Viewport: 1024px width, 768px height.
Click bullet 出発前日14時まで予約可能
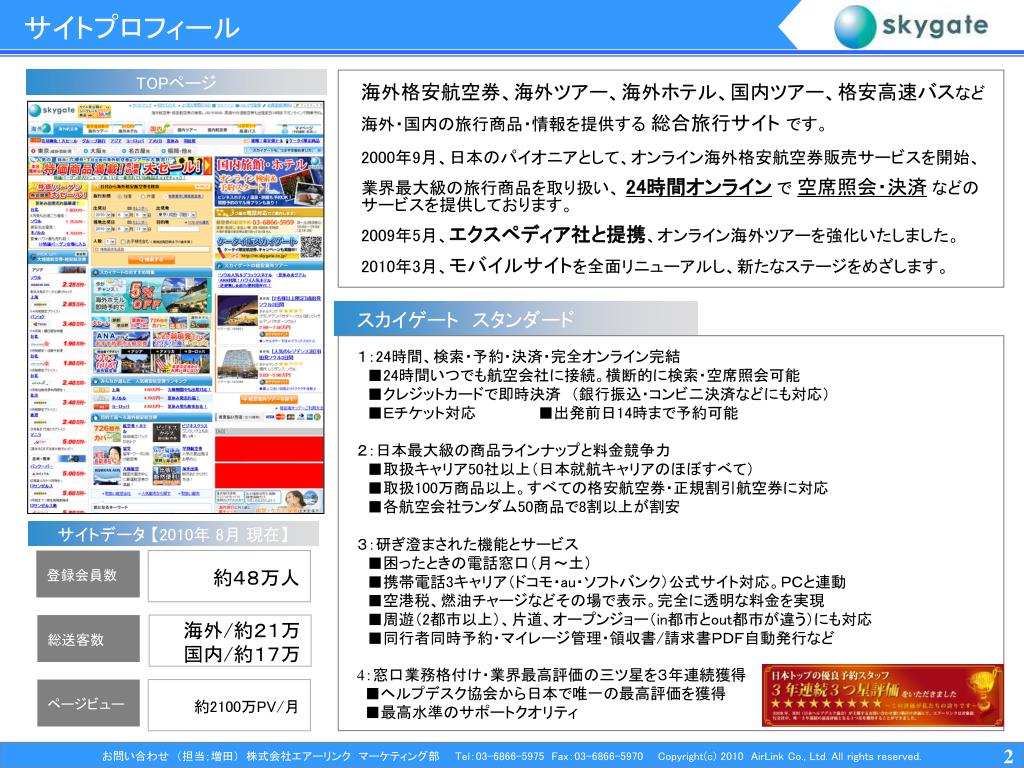pos(639,413)
